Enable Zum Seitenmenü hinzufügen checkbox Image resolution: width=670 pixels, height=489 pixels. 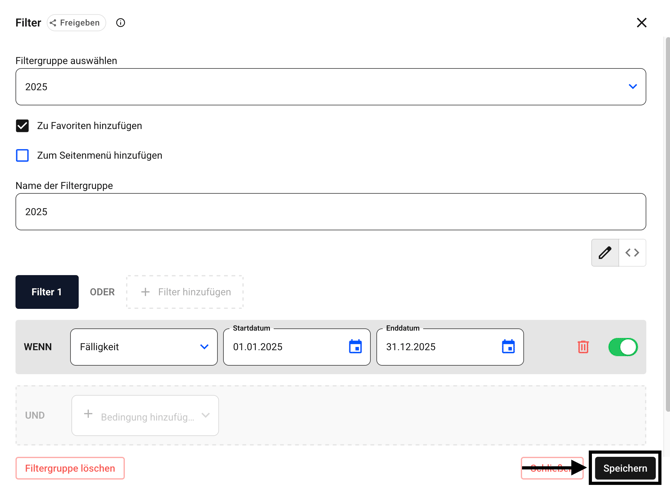click(22, 156)
